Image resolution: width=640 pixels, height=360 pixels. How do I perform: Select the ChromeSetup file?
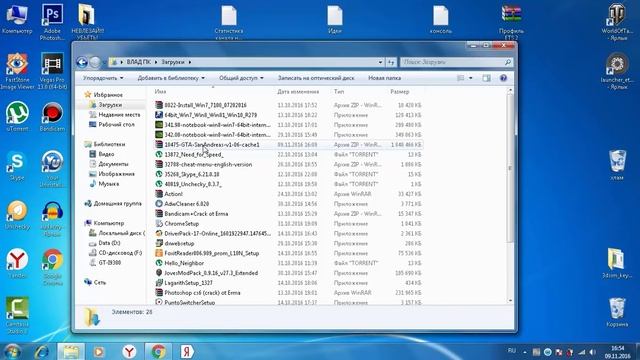182,224
